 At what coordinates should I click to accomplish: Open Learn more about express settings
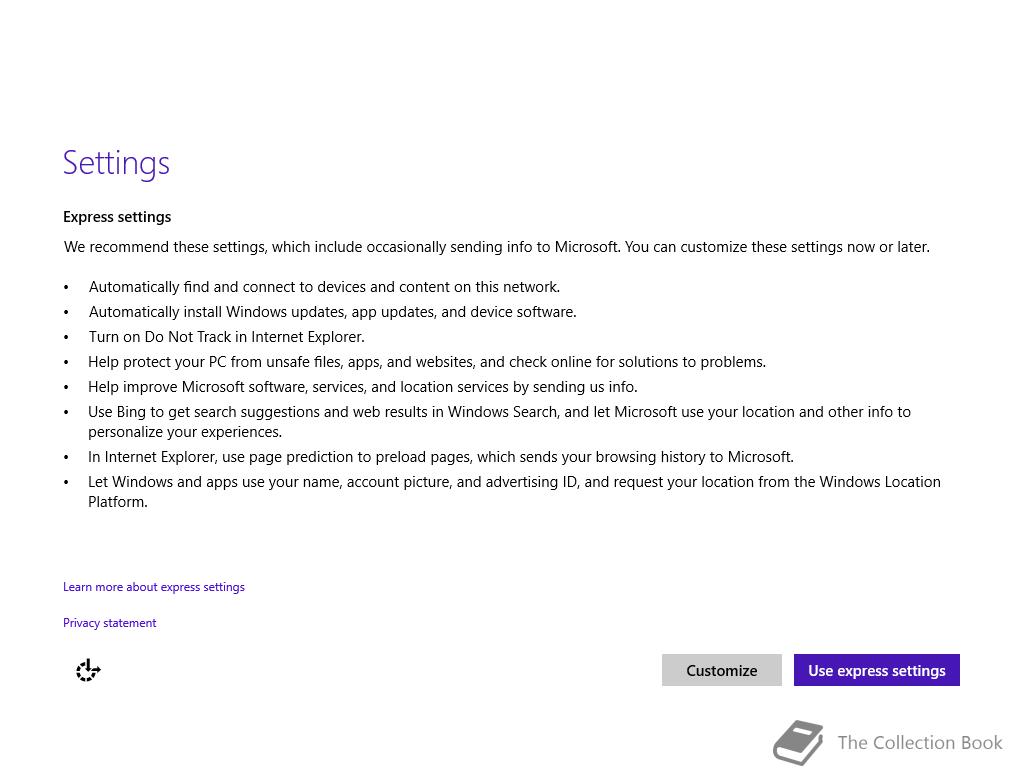pyautogui.click(x=153, y=587)
